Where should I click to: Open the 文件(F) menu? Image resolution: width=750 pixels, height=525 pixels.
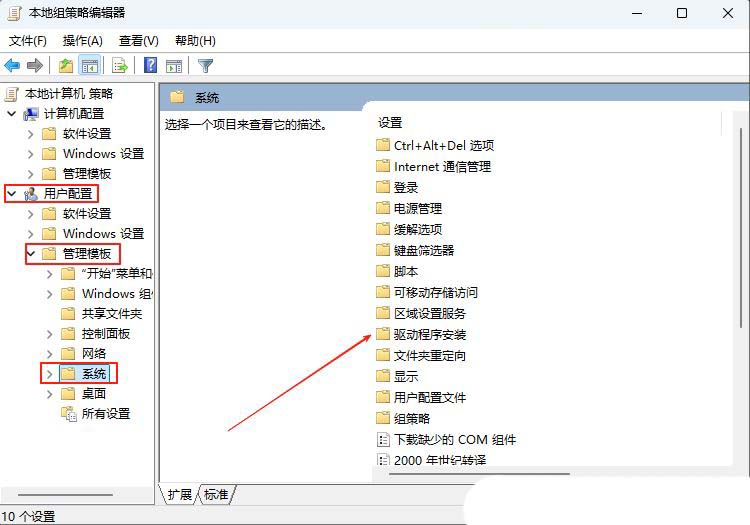click(x=28, y=41)
